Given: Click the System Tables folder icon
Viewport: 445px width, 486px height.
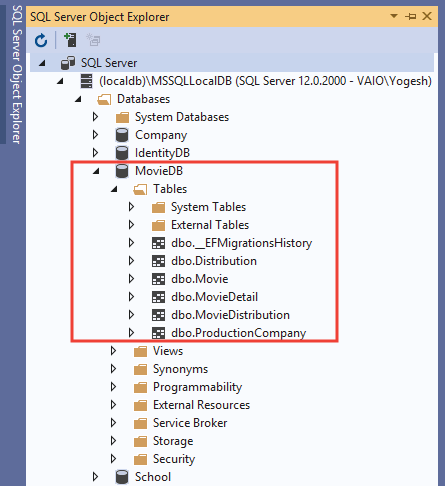Looking at the screenshot, I should click(x=158, y=207).
